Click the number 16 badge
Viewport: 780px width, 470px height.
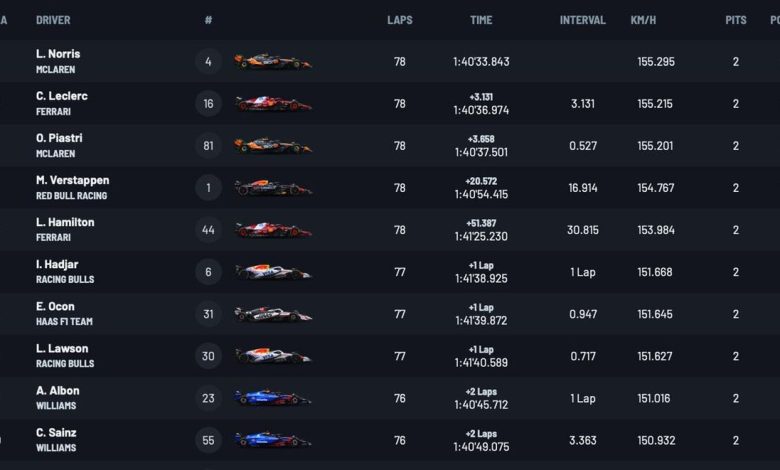(x=208, y=103)
